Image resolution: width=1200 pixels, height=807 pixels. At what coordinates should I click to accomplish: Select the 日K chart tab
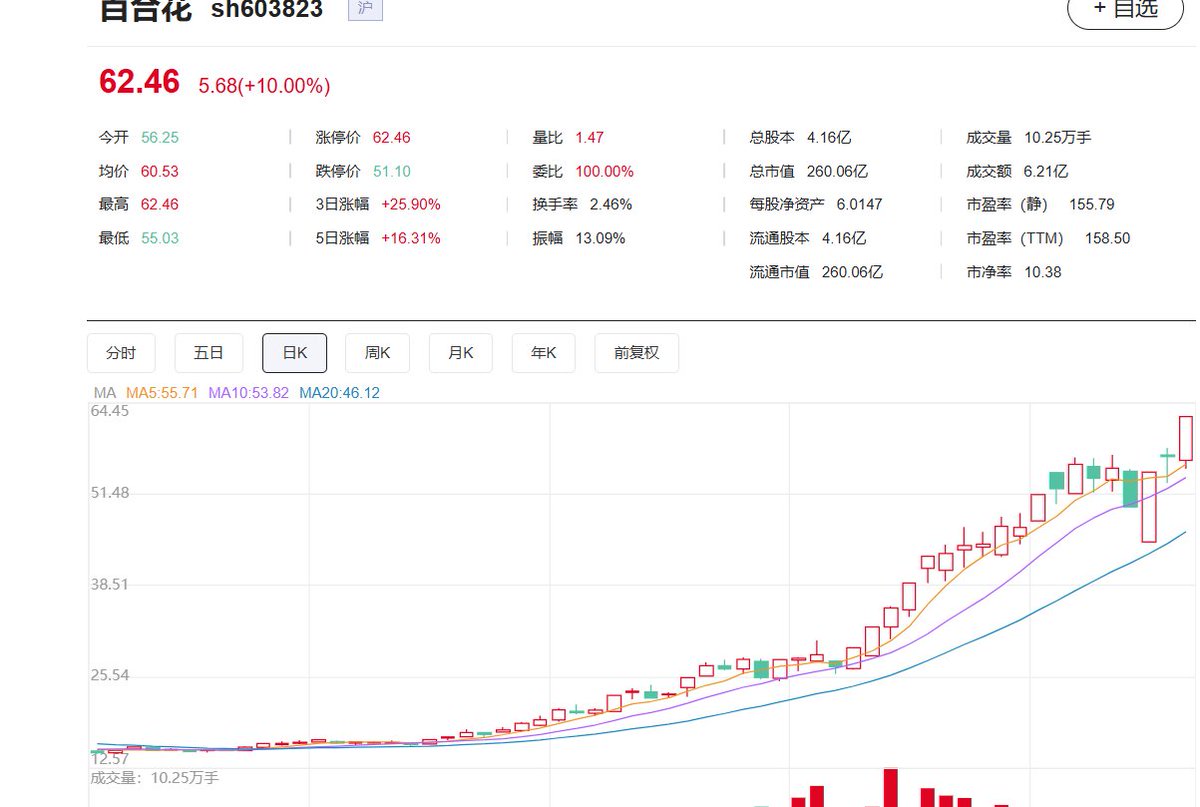point(294,353)
